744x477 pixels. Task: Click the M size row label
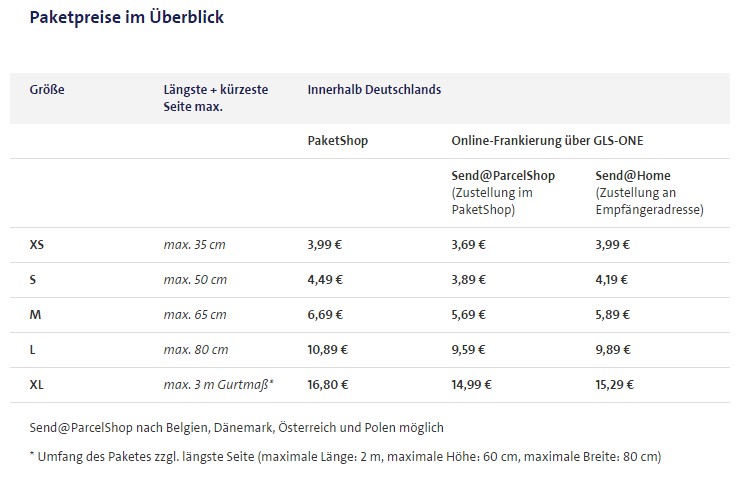[x=35, y=314]
